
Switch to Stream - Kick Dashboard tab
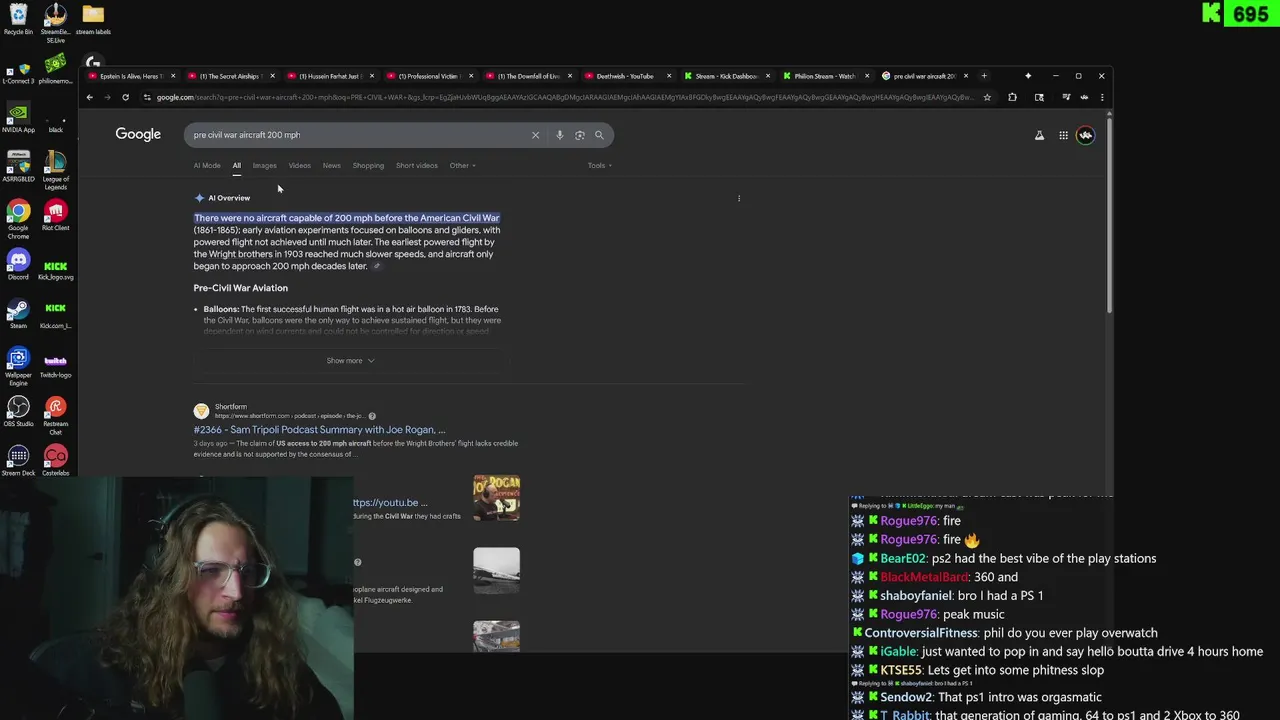[x=725, y=76]
